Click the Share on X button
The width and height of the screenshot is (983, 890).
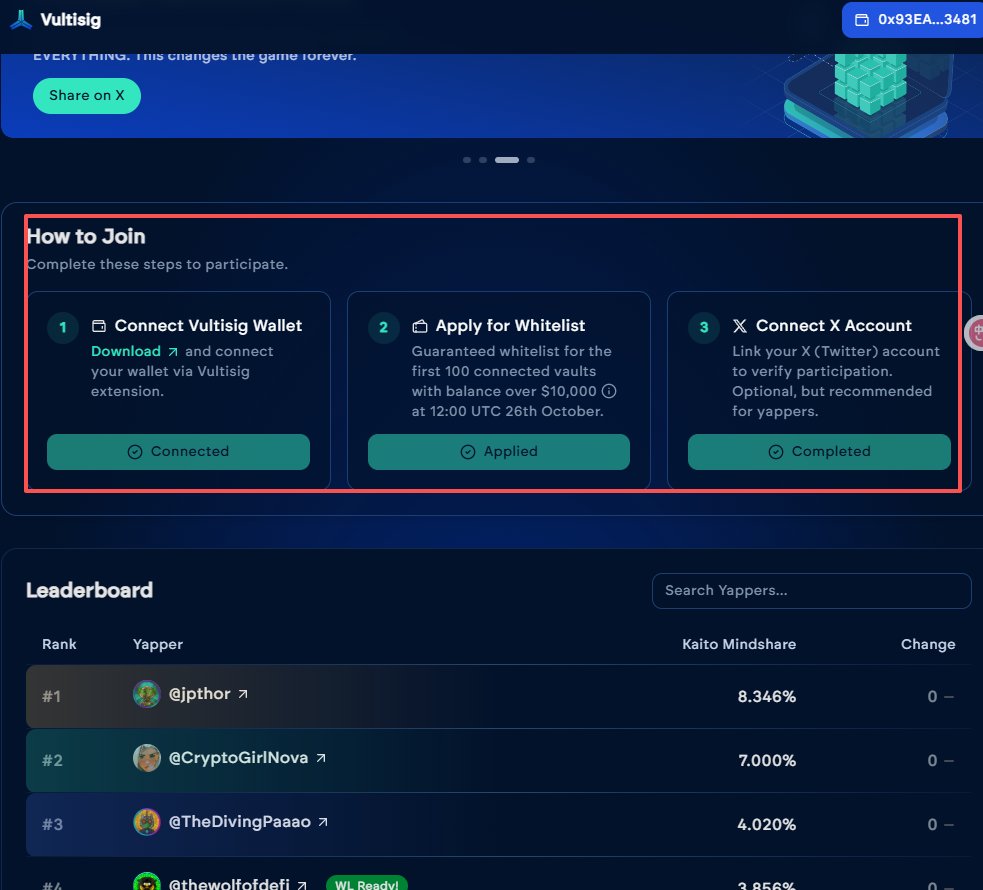pyautogui.click(x=87, y=95)
